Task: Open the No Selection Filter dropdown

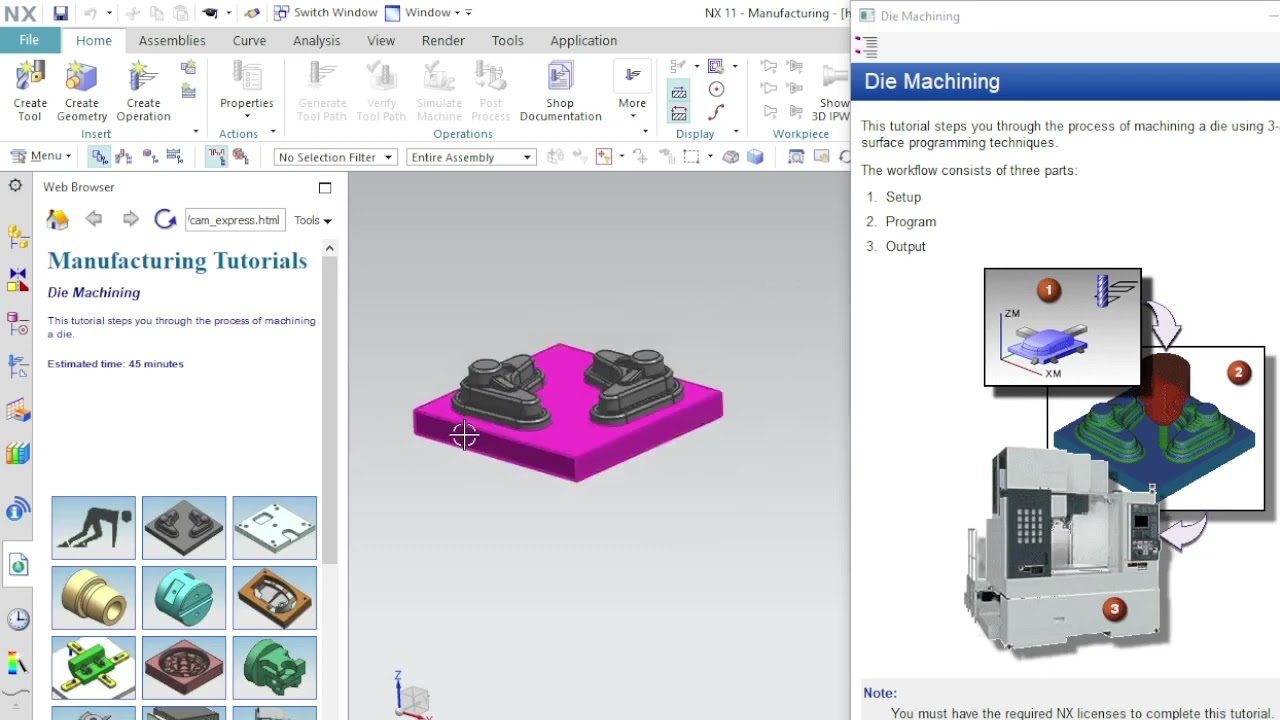Action: (x=335, y=157)
